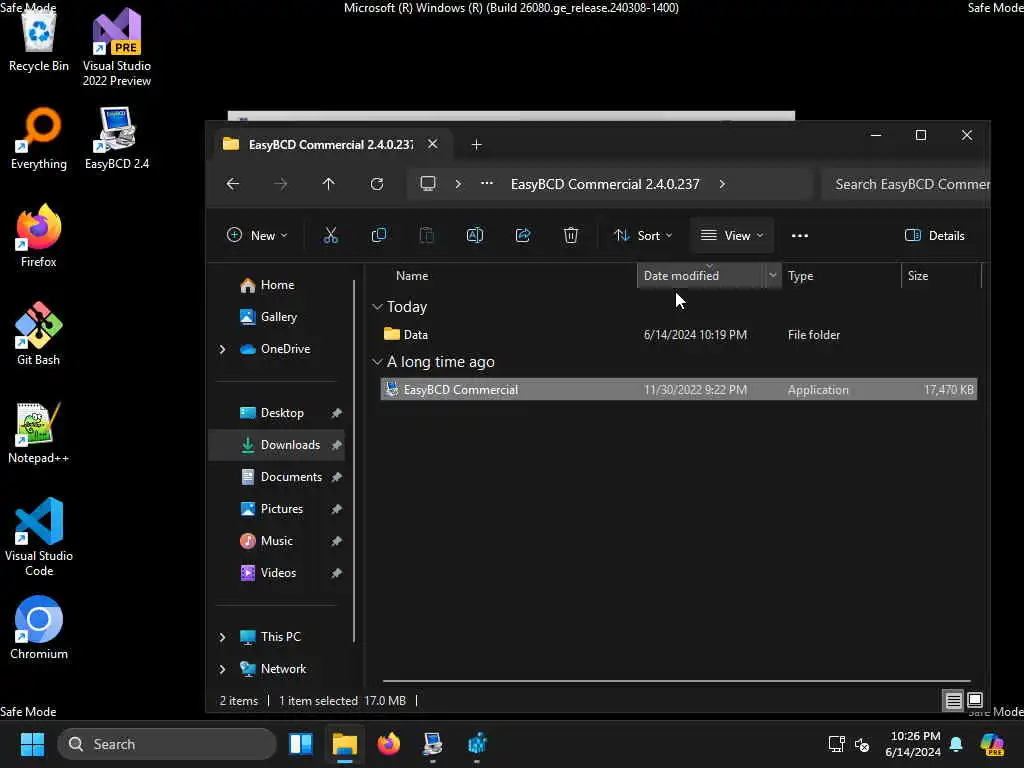Click the Cut scissors icon in toolbar

point(330,235)
